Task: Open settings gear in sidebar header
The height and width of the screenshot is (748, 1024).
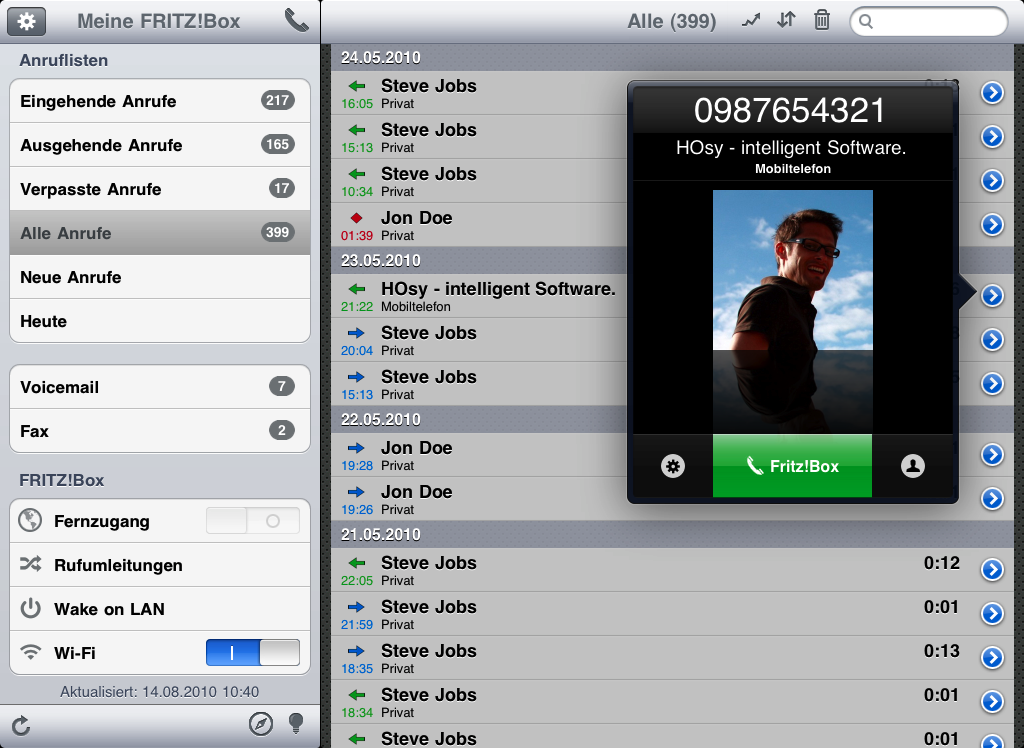Action: click(28, 20)
